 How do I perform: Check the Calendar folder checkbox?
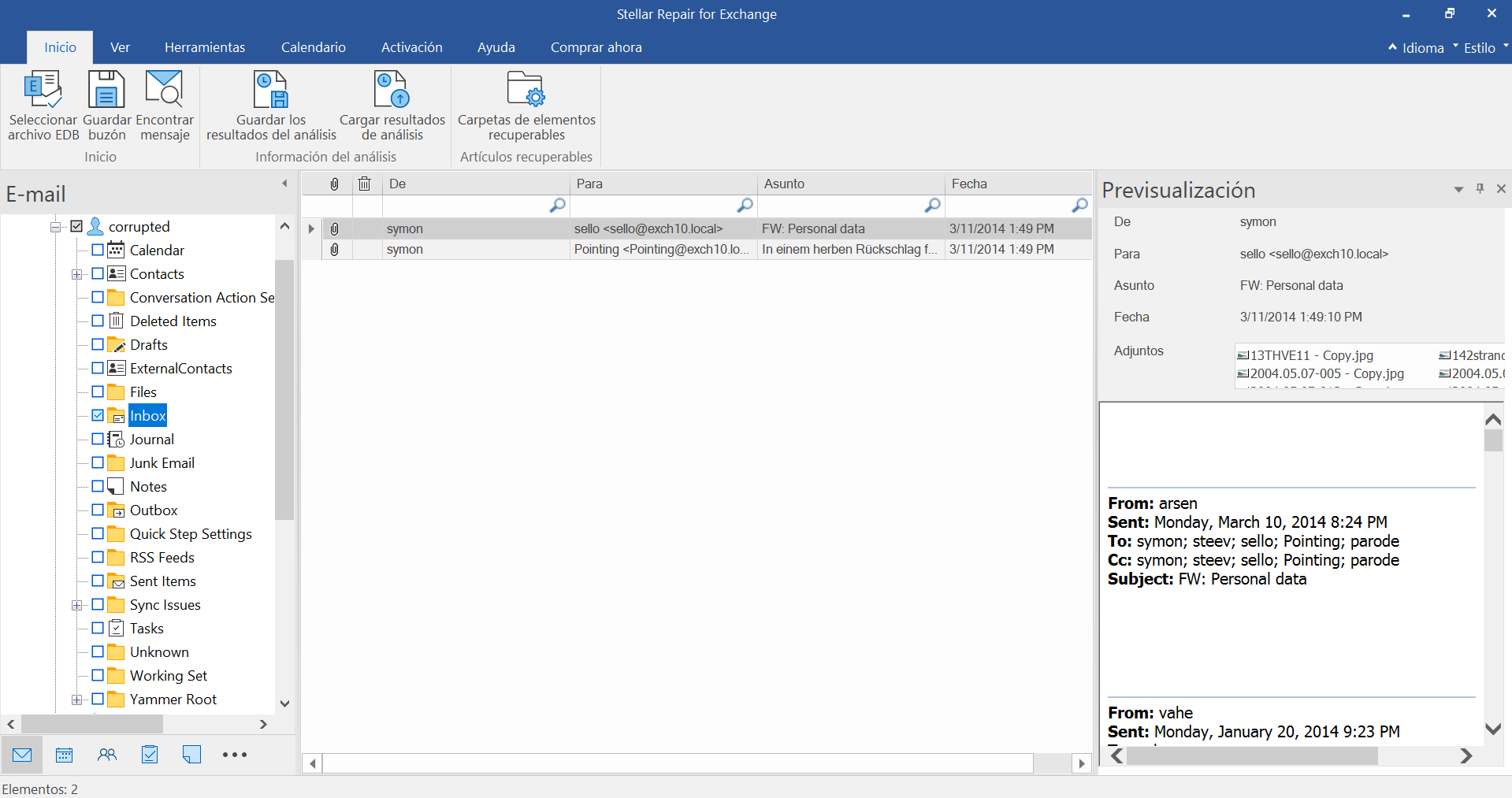[x=98, y=250]
